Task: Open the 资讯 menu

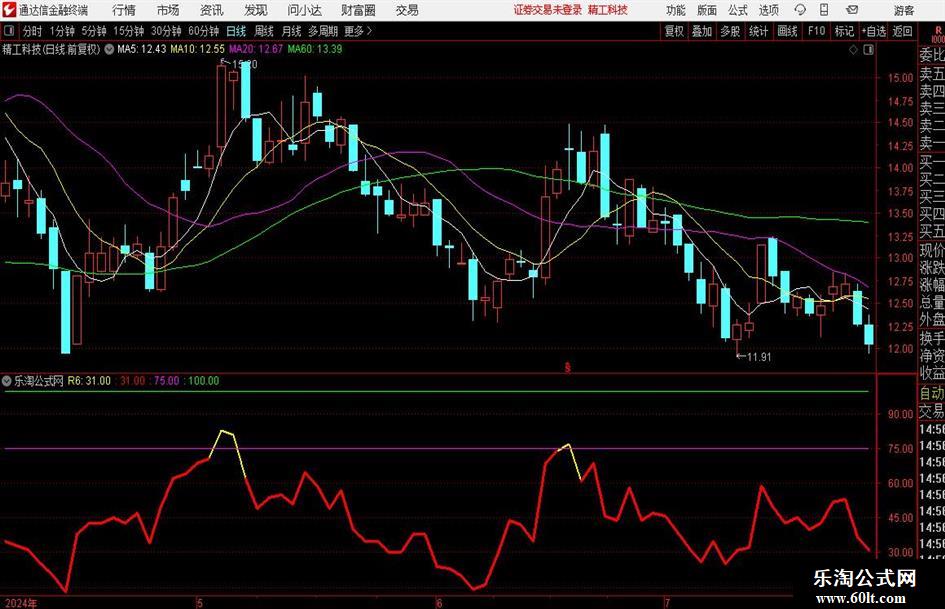Action: tap(212, 10)
